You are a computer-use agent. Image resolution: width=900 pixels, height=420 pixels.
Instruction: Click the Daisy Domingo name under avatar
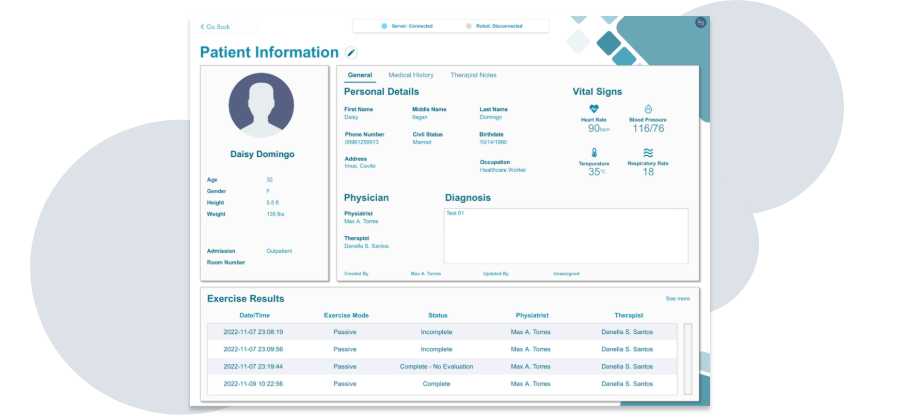pos(262,154)
